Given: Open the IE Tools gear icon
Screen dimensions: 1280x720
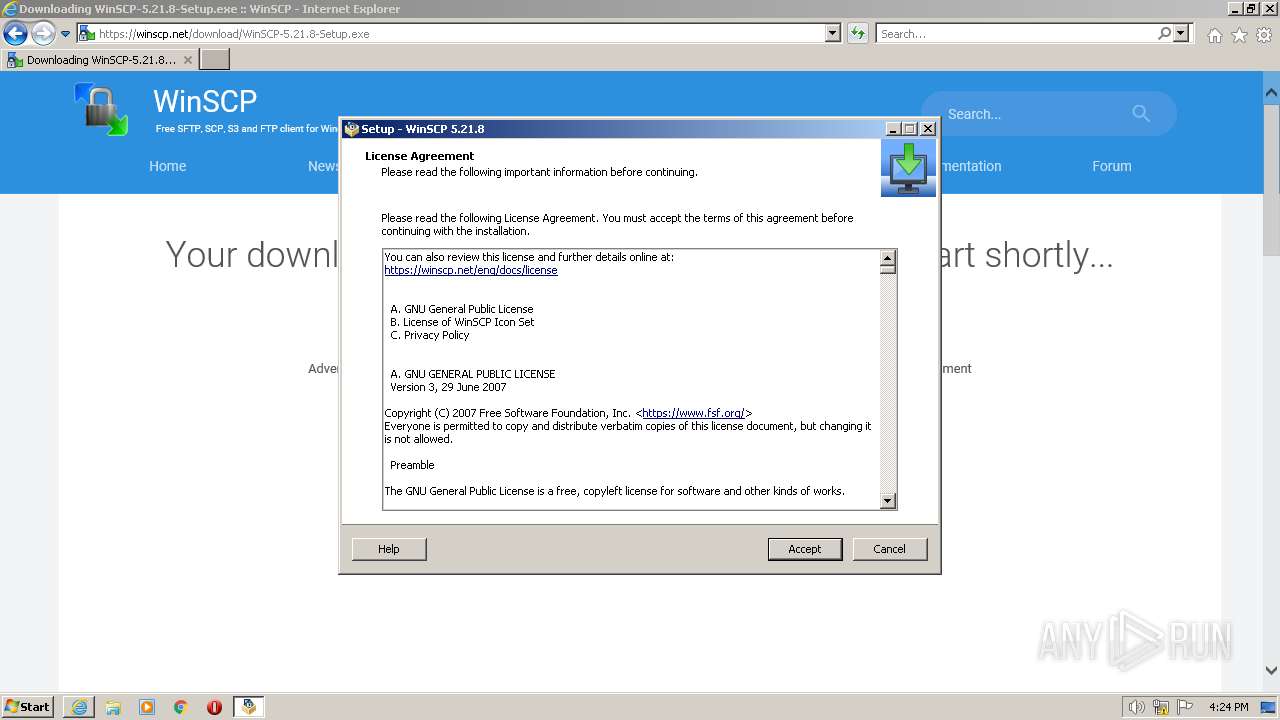Looking at the screenshot, I should pyautogui.click(x=1263, y=35).
